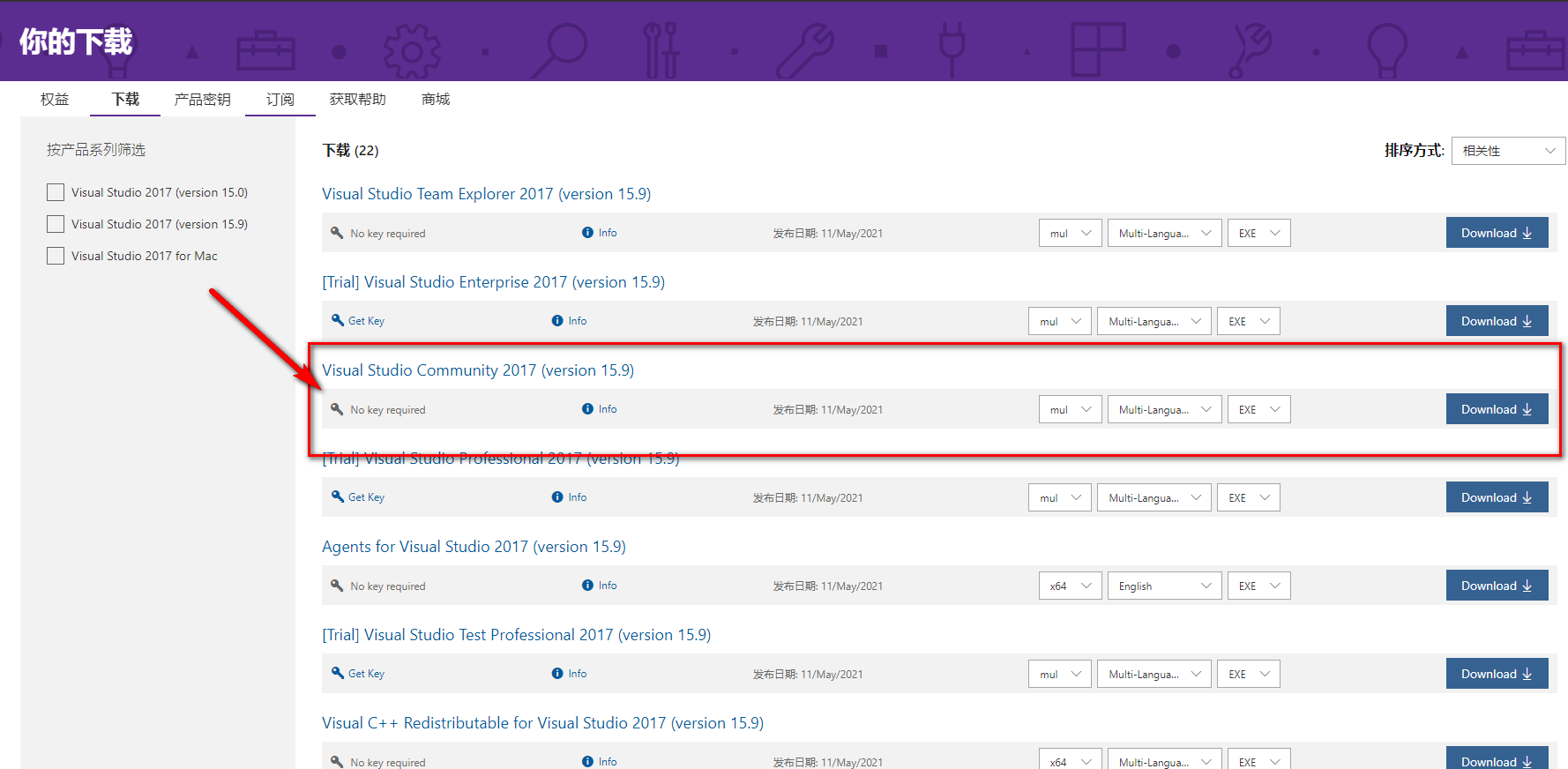The image size is (1568, 769).
Task: Download Agents for Visual Studio 2017
Action: click(x=1497, y=586)
